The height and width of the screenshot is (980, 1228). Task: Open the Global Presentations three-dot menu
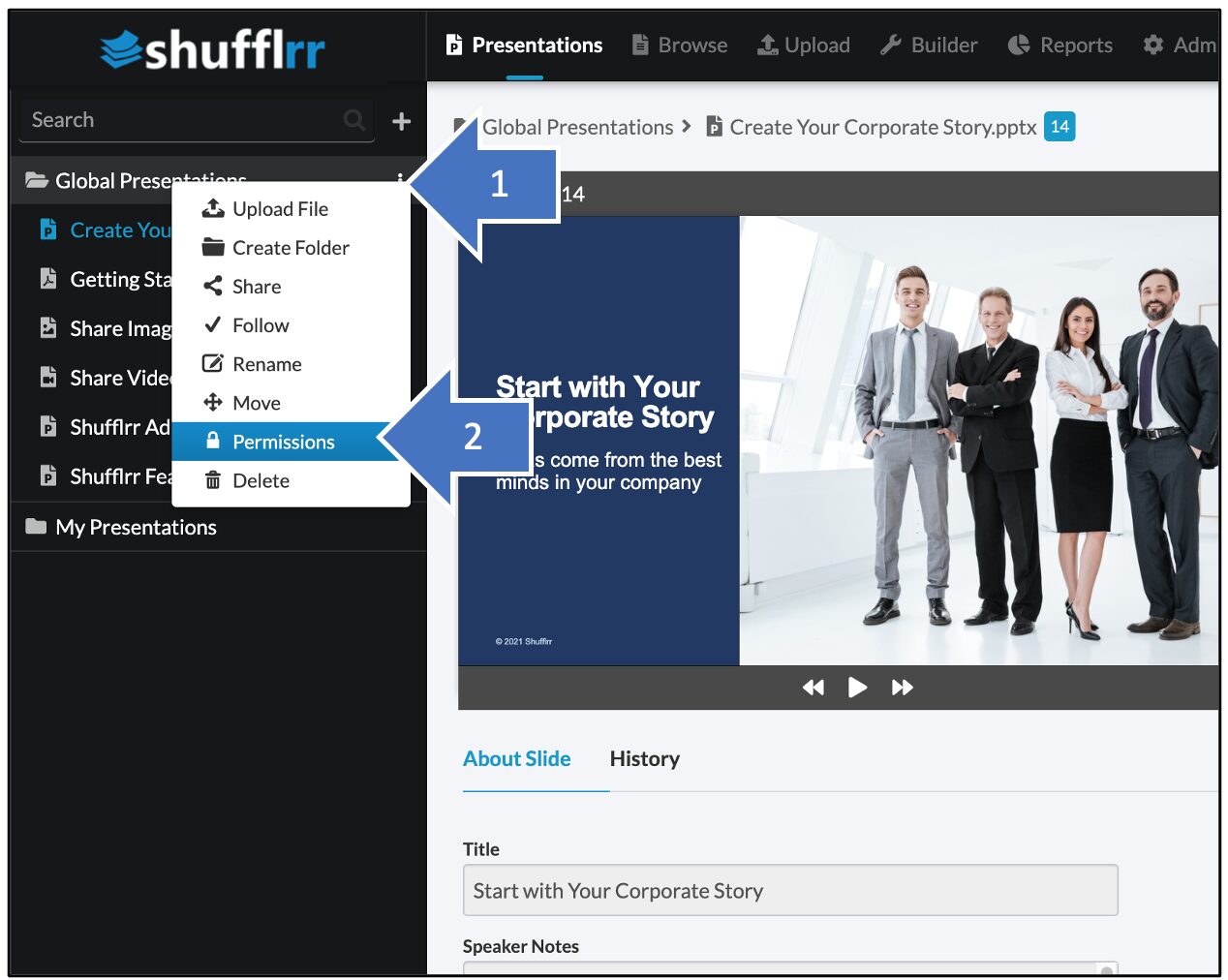point(400,180)
